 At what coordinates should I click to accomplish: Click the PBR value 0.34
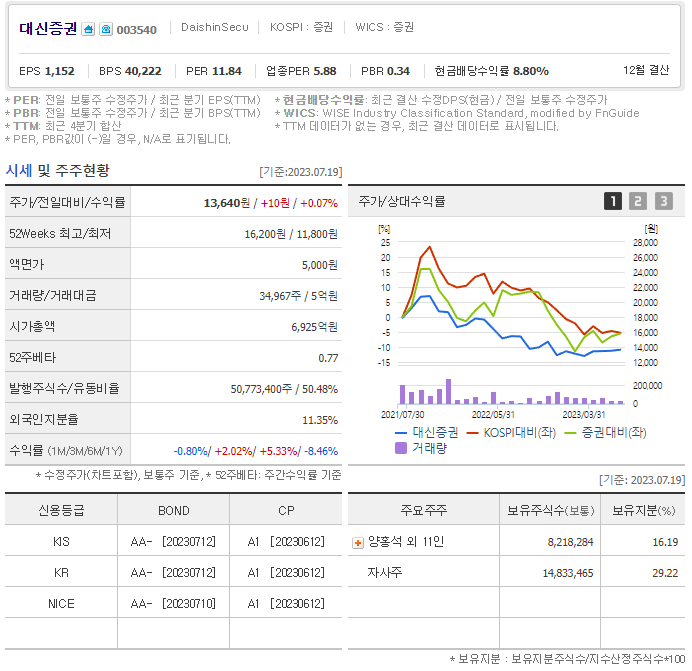click(398, 71)
